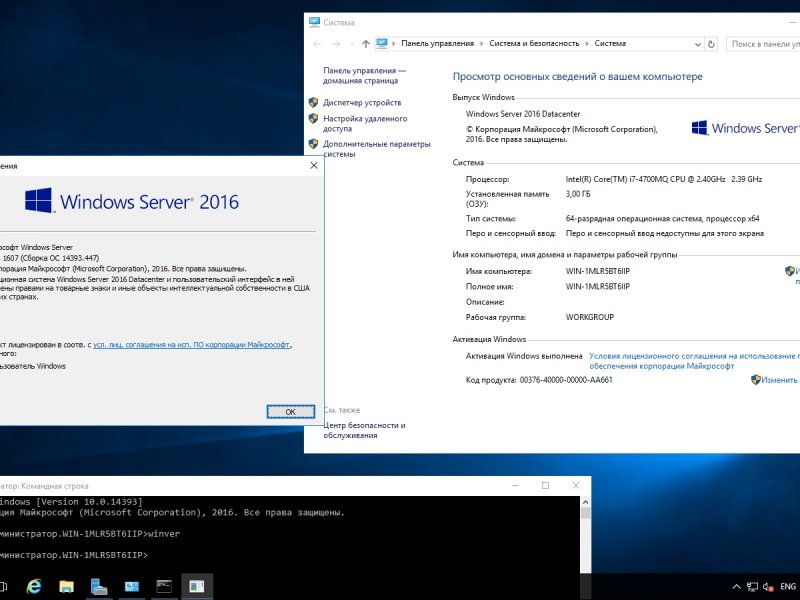The image size is (800, 600).
Task: Click the Windows Server 2016 Datacenter edition text
Action: [x=522, y=114]
